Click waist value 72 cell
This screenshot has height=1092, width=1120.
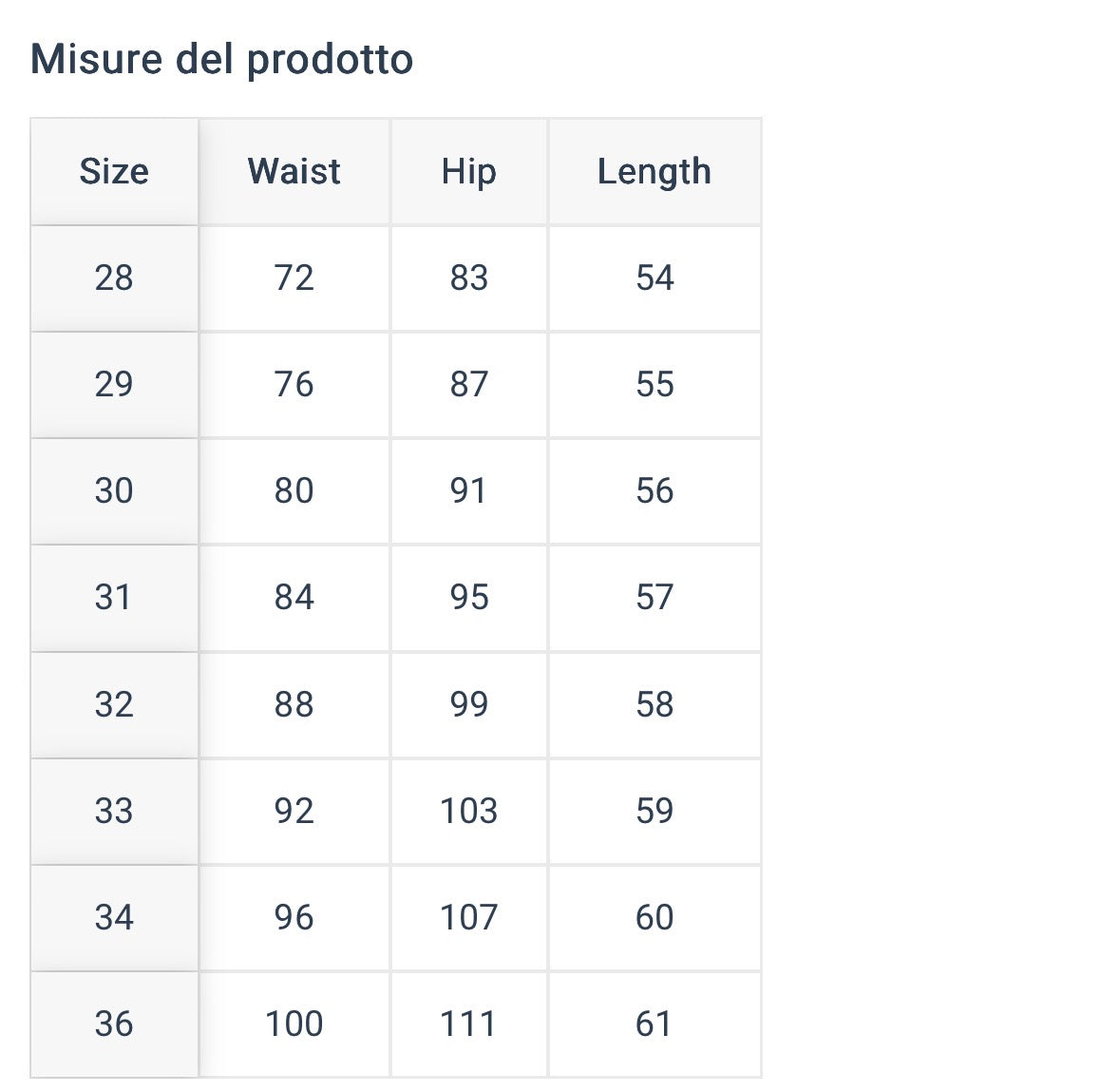pyautogui.click(x=294, y=278)
